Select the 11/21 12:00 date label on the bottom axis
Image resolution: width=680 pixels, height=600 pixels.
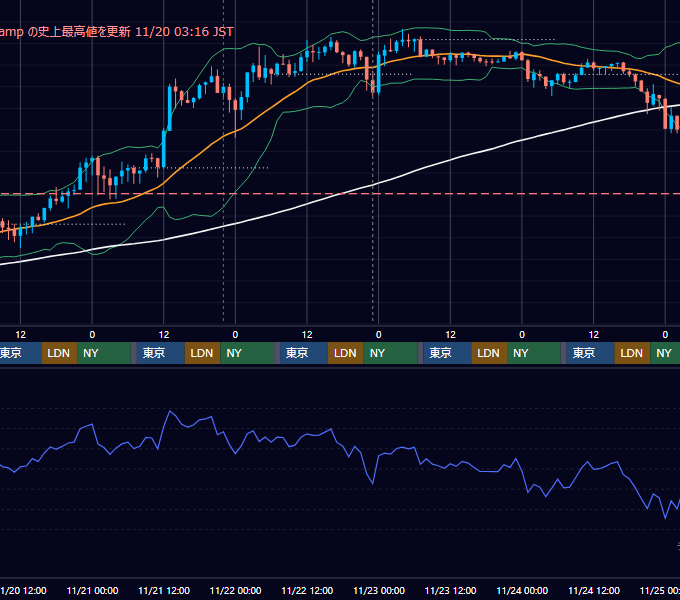click(164, 590)
